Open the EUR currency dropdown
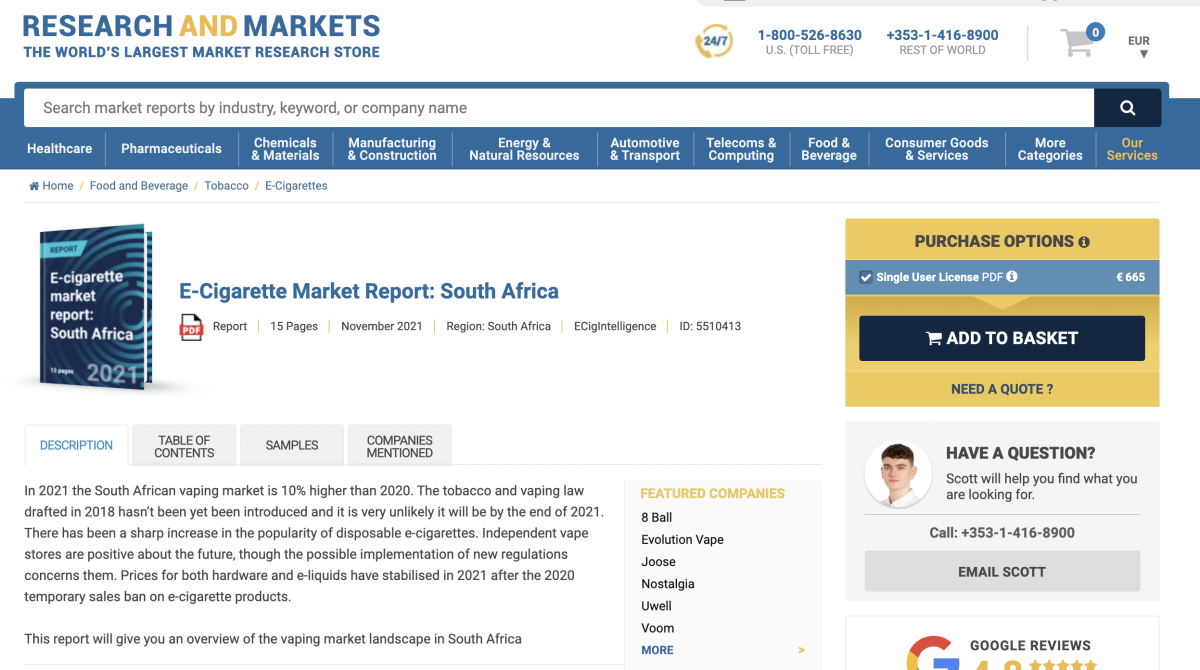Viewport: 1200px width, 670px height. click(x=1139, y=46)
